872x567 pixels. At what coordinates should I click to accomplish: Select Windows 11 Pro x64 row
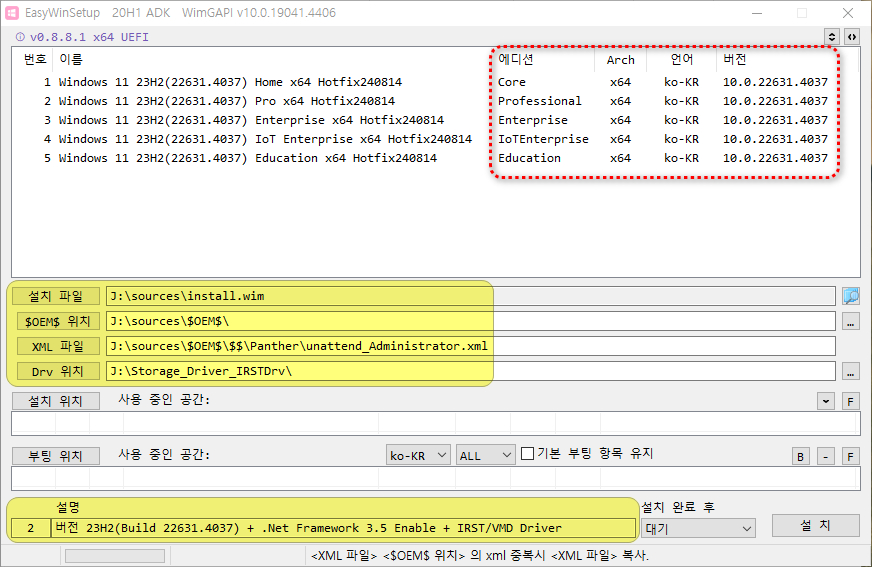[x=435, y=101]
